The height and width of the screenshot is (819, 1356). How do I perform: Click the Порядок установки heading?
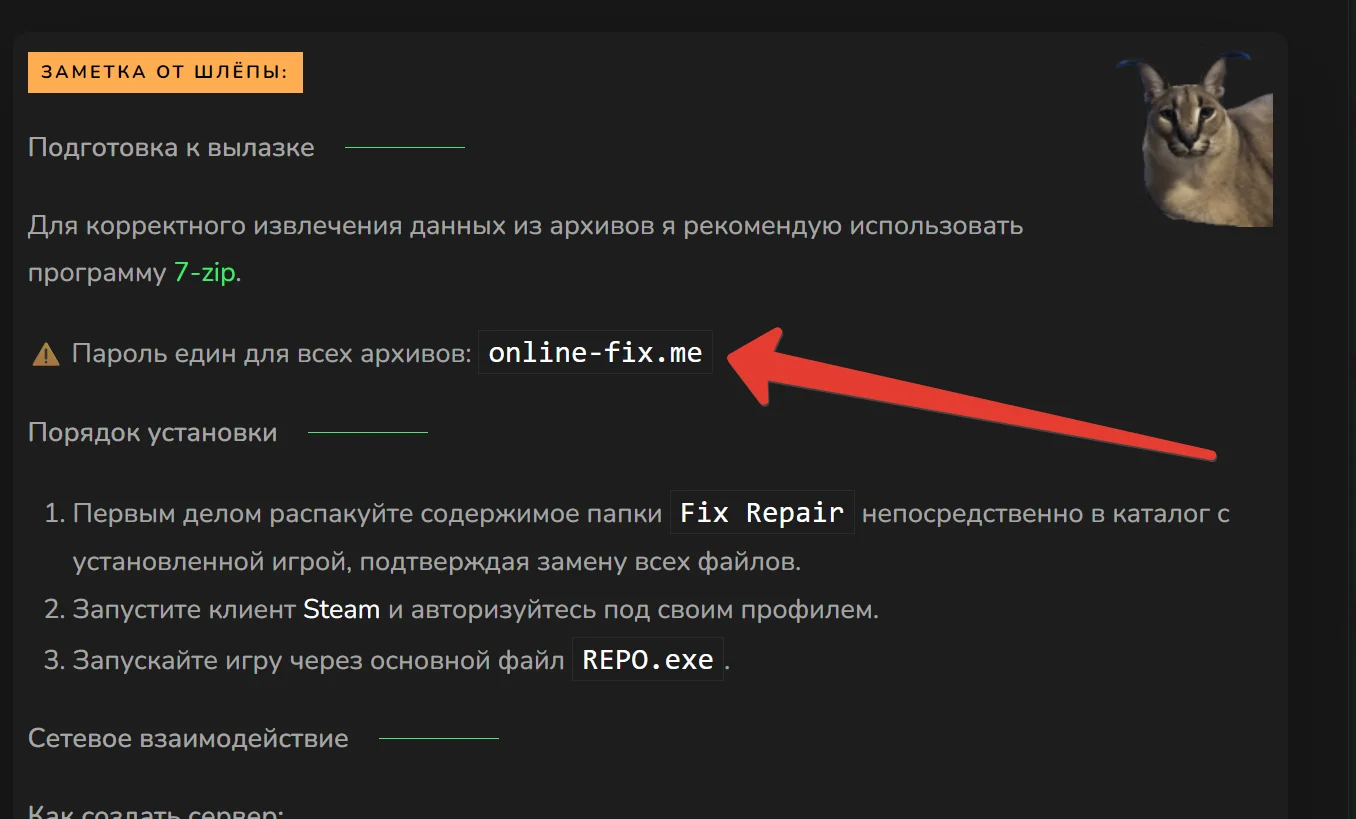[153, 433]
